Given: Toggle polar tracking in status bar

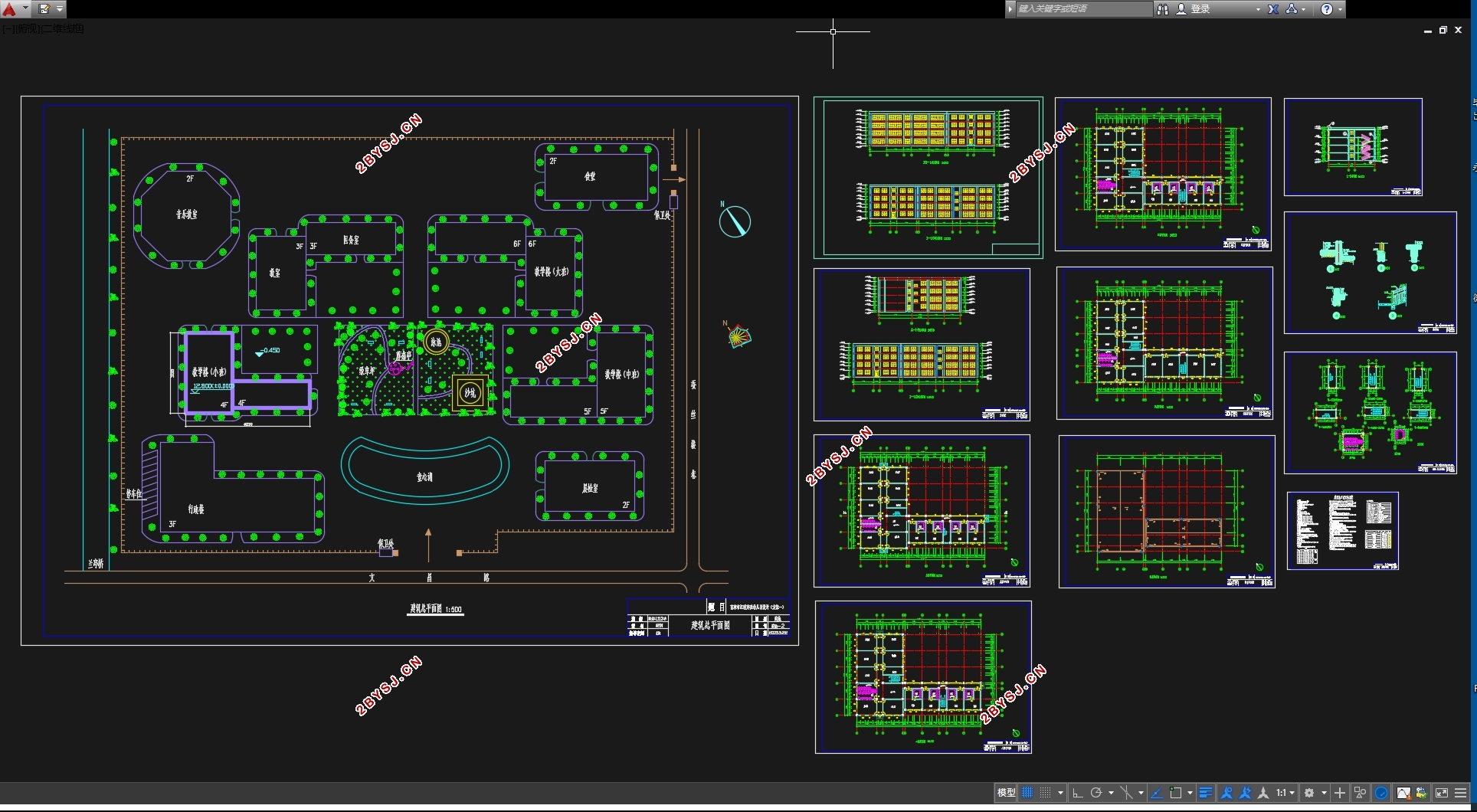Looking at the screenshot, I should click(x=1096, y=793).
